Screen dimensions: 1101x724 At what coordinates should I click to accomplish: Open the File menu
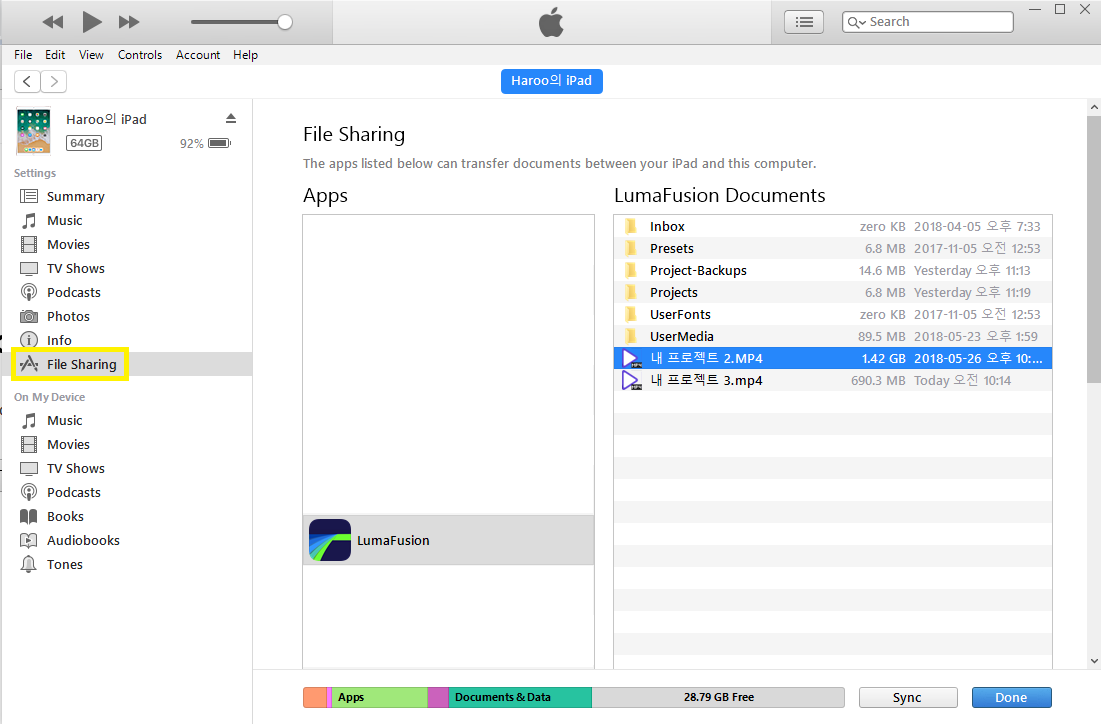(23, 55)
